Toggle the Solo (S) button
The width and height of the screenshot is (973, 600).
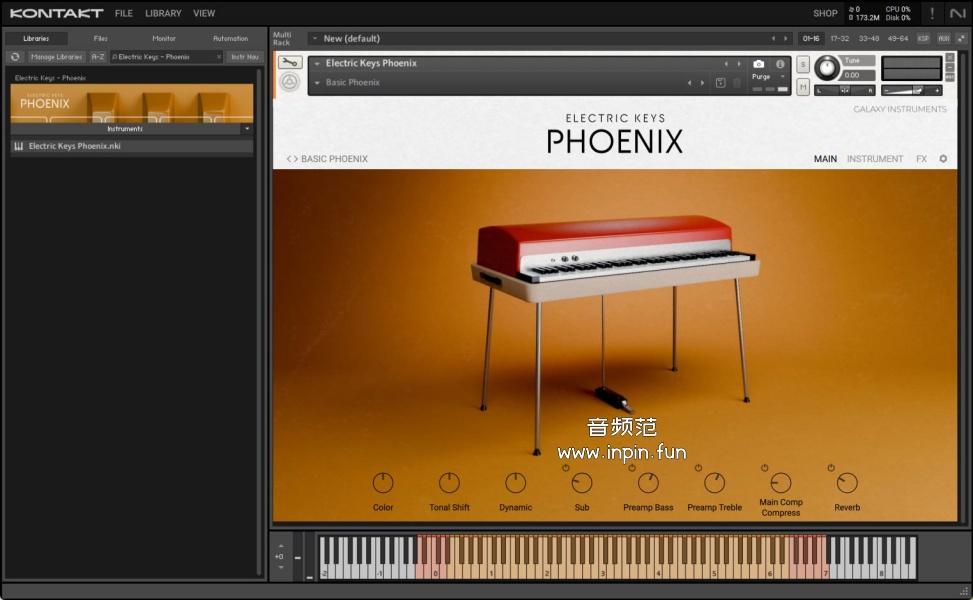coord(802,65)
